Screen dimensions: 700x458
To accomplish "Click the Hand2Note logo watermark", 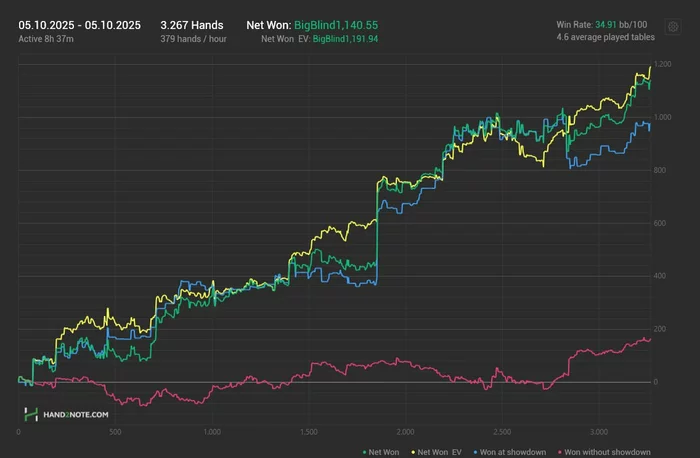I will 66,413.
